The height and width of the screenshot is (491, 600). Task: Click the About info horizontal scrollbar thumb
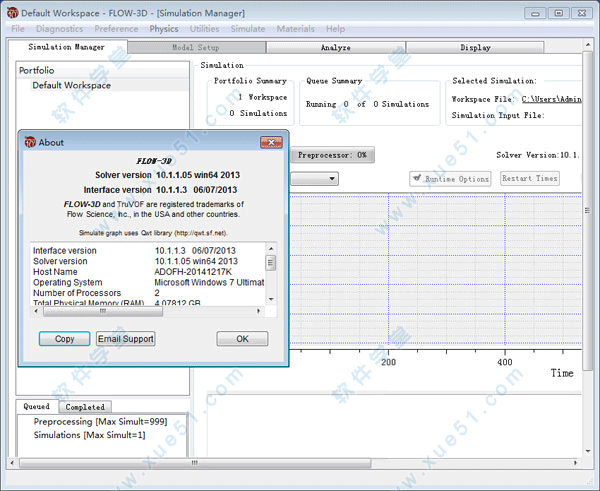pyautogui.click(x=103, y=312)
